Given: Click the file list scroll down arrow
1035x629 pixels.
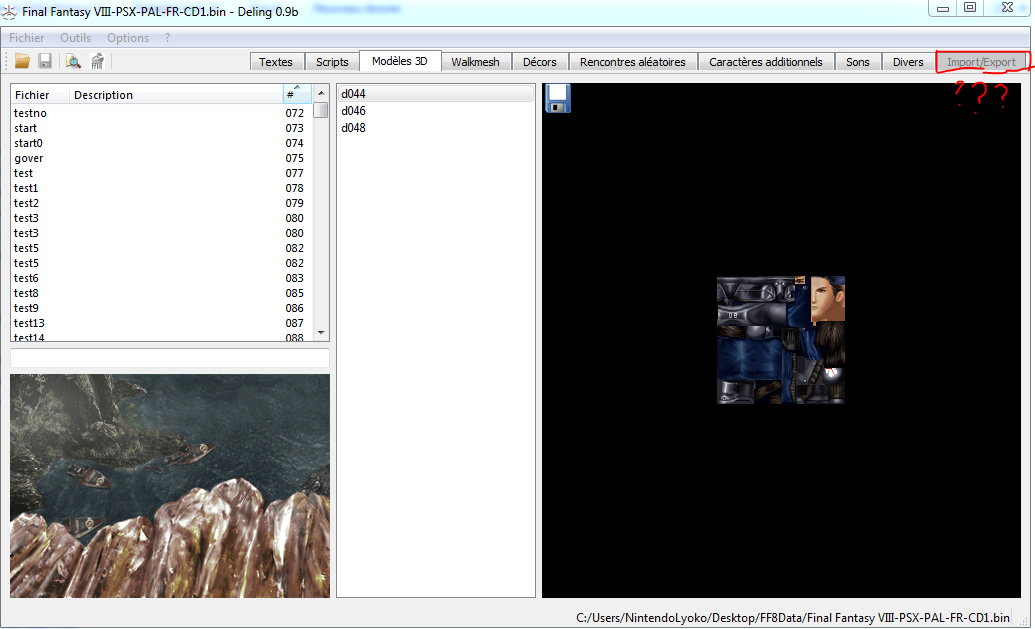Looking at the screenshot, I should point(321,333).
